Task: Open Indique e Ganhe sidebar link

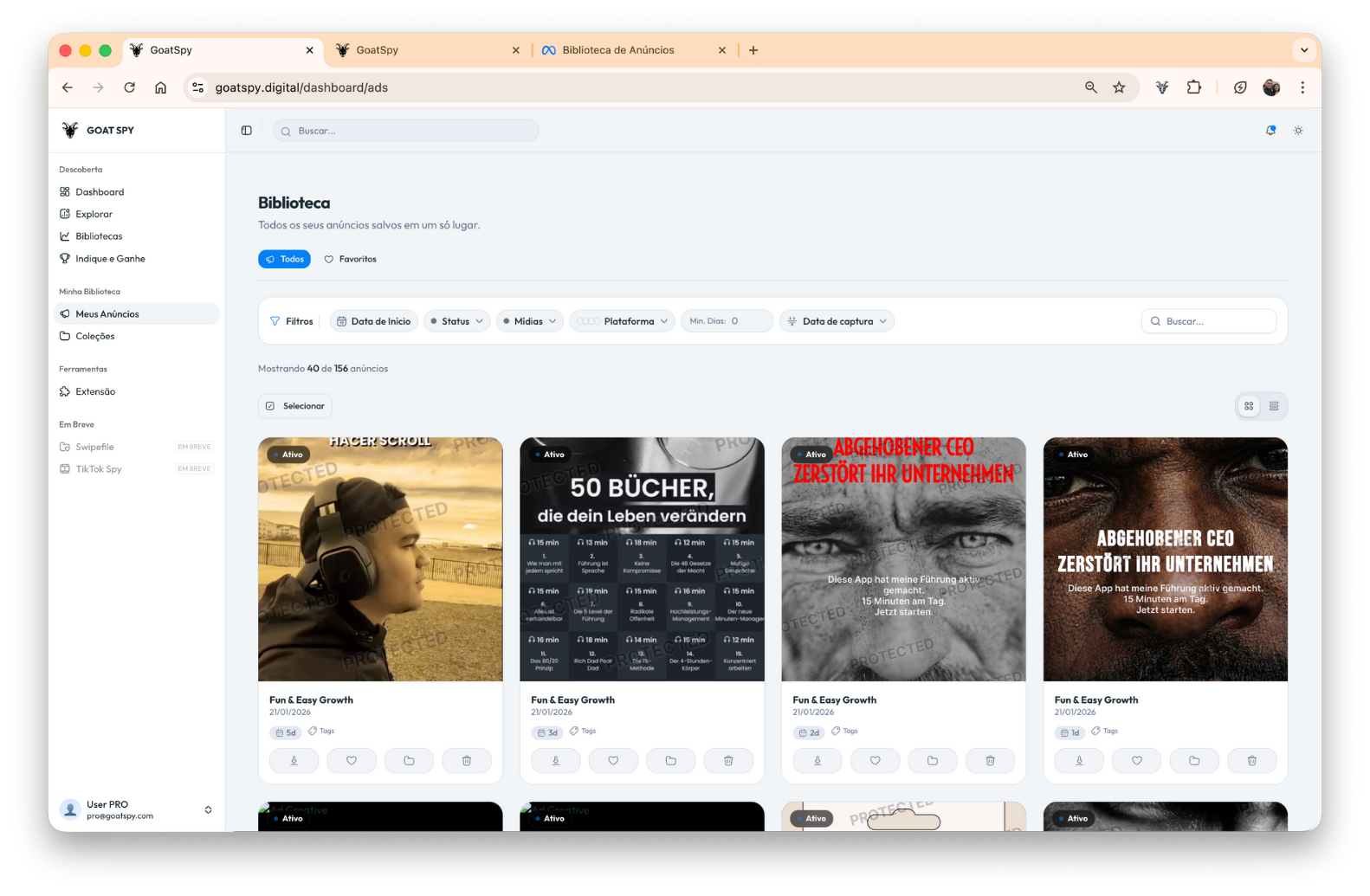Action: [x=110, y=259]
